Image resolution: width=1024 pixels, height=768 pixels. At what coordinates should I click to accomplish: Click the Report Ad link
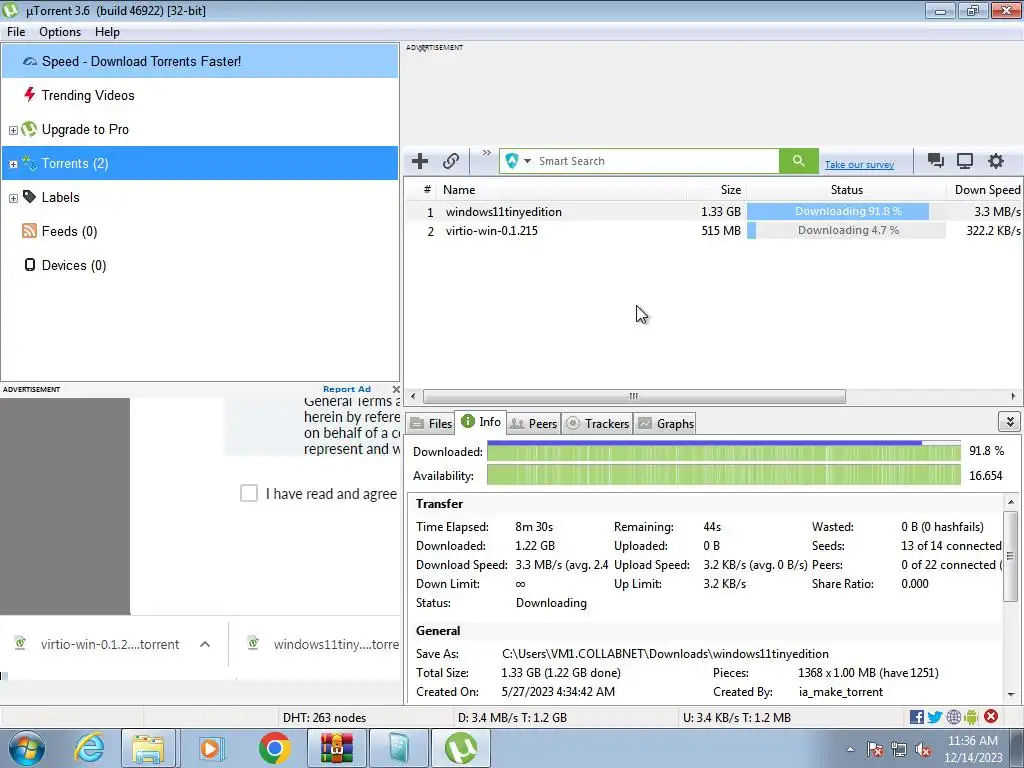pos(347,389)
